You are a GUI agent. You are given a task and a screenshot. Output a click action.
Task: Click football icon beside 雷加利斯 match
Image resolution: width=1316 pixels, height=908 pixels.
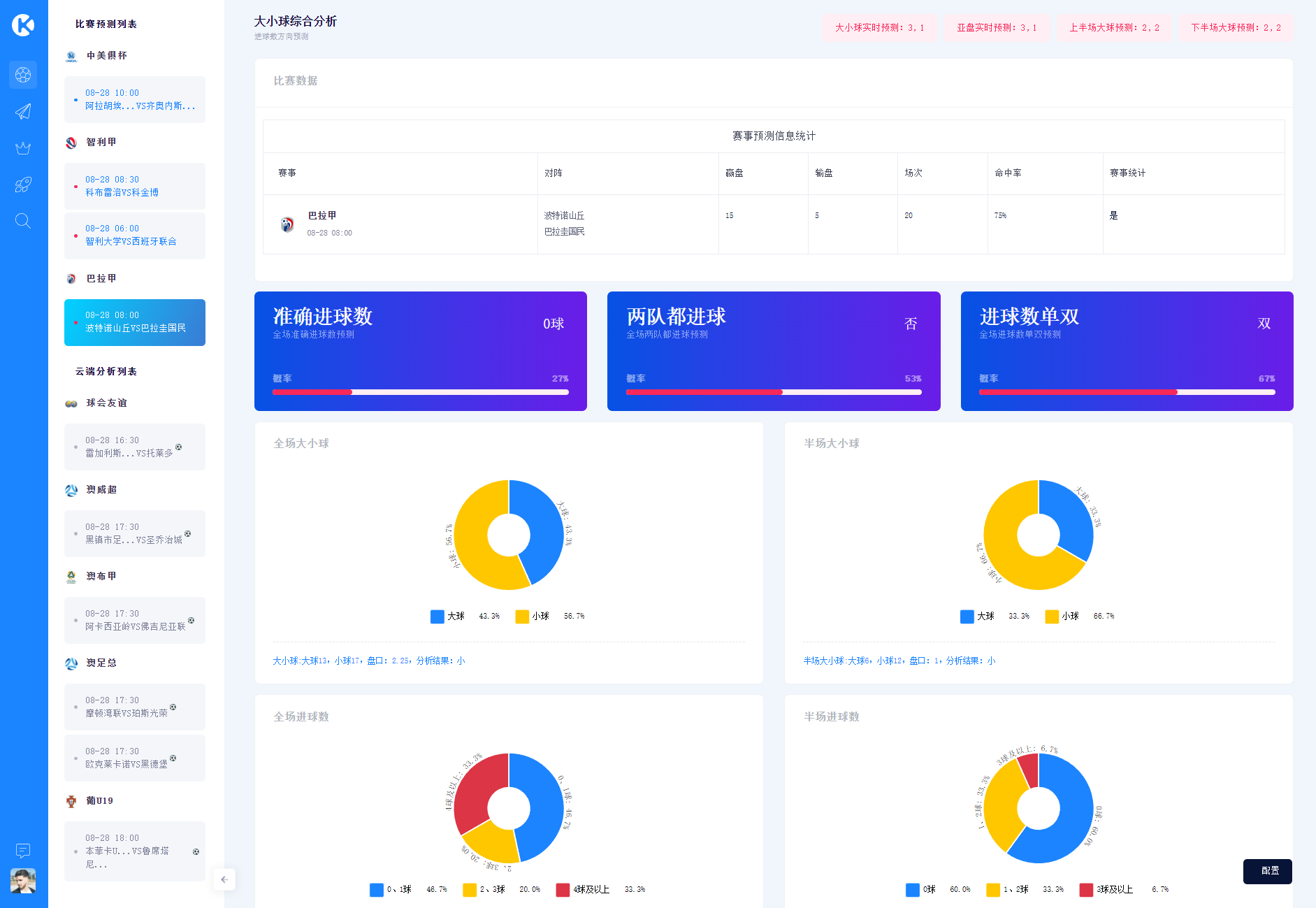tap(178, 447)
